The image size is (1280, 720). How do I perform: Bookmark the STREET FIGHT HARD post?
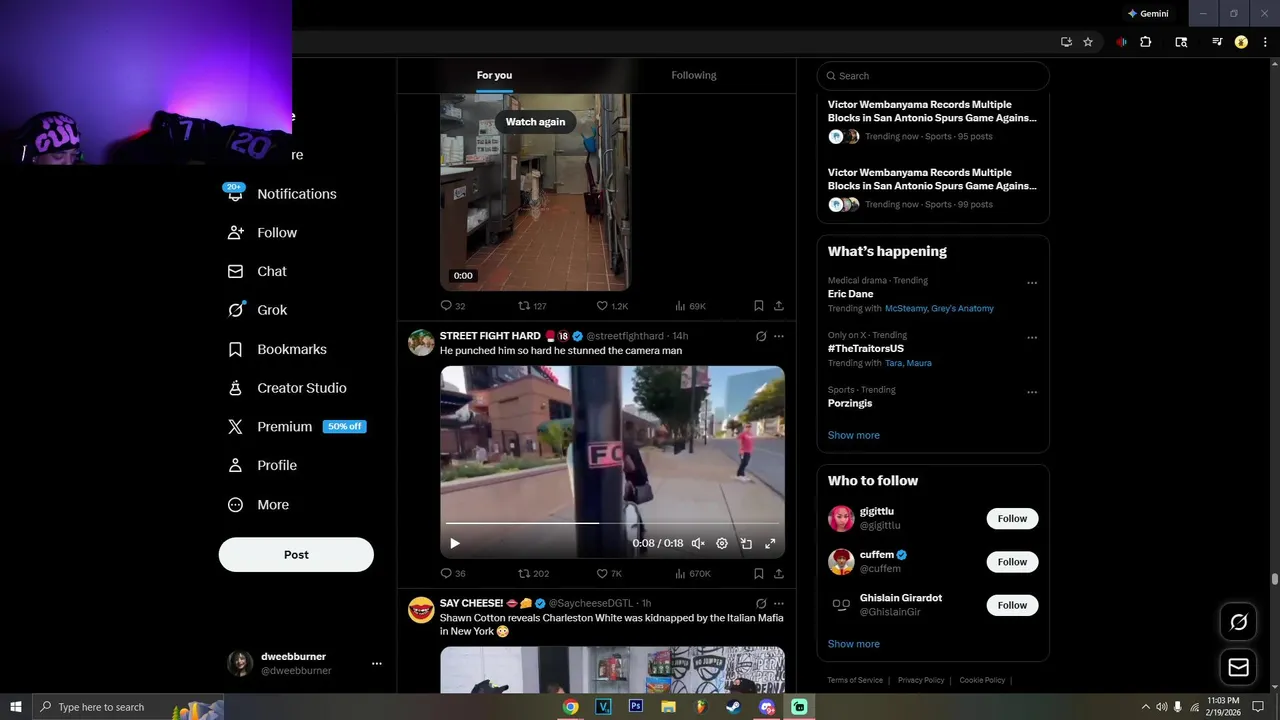(x=758, y=573)
